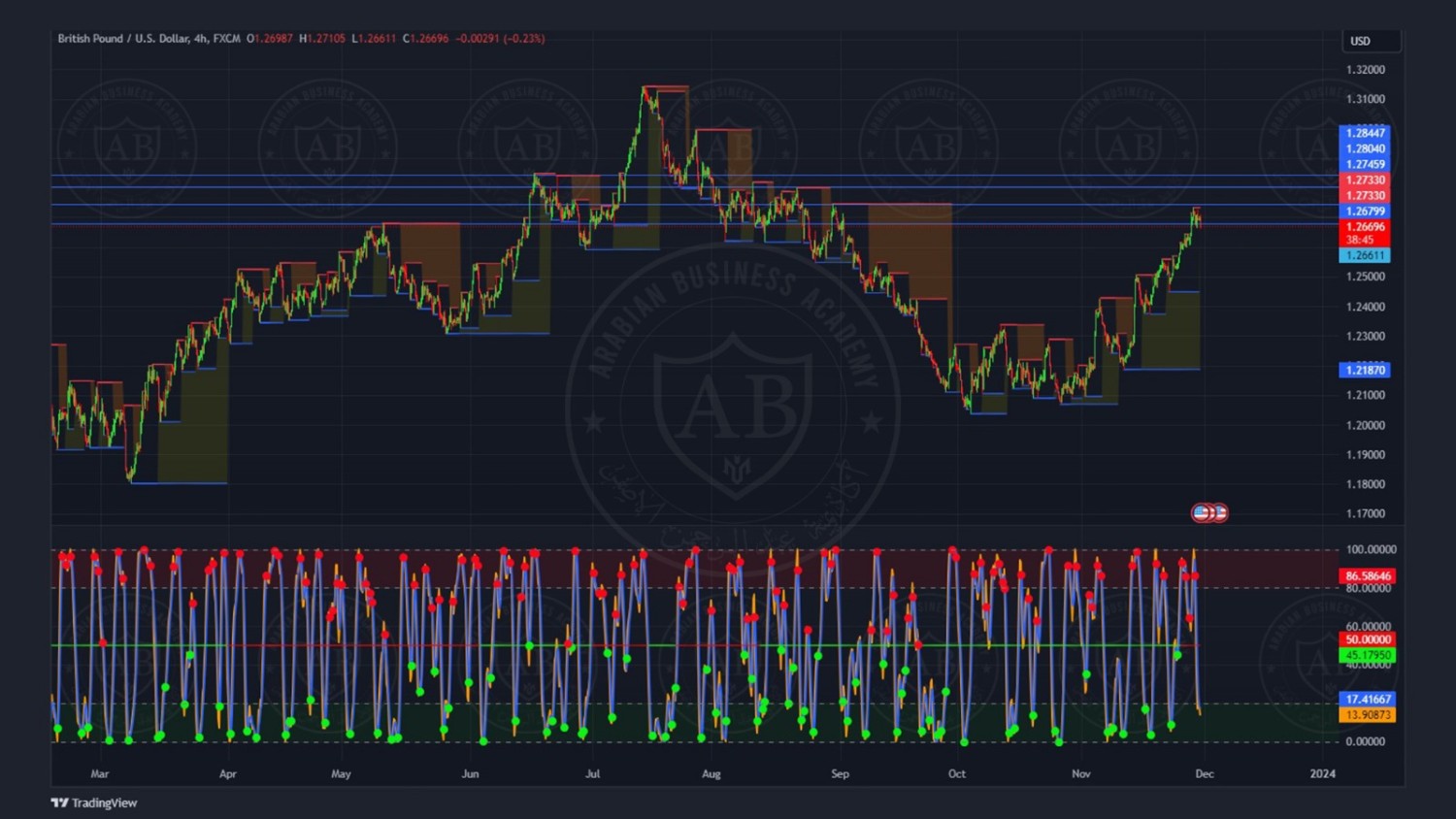Click the change value −0.00291 (−0.23%)
The width and height of the screenshot is (1456, 819).
(501, 39)
